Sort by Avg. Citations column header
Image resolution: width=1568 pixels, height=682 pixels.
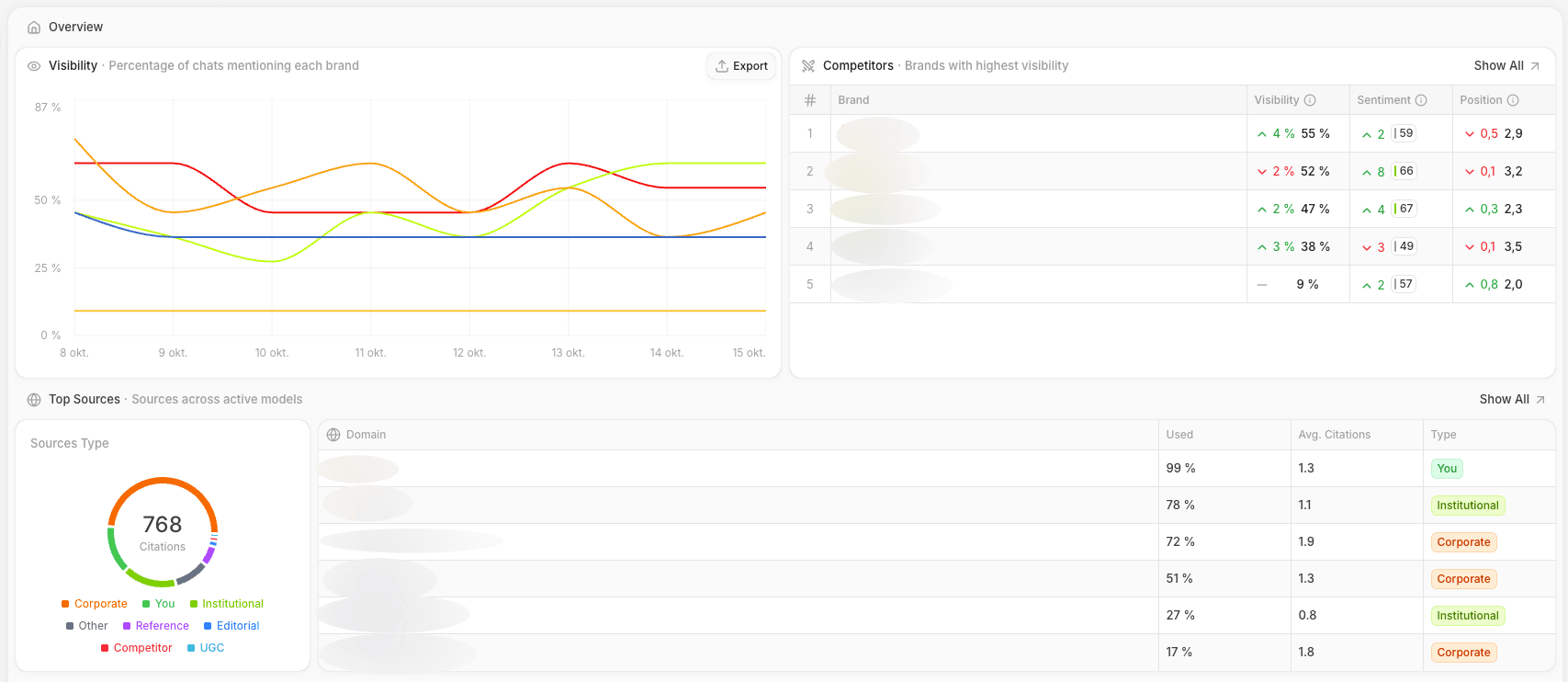pos(1334,435)
